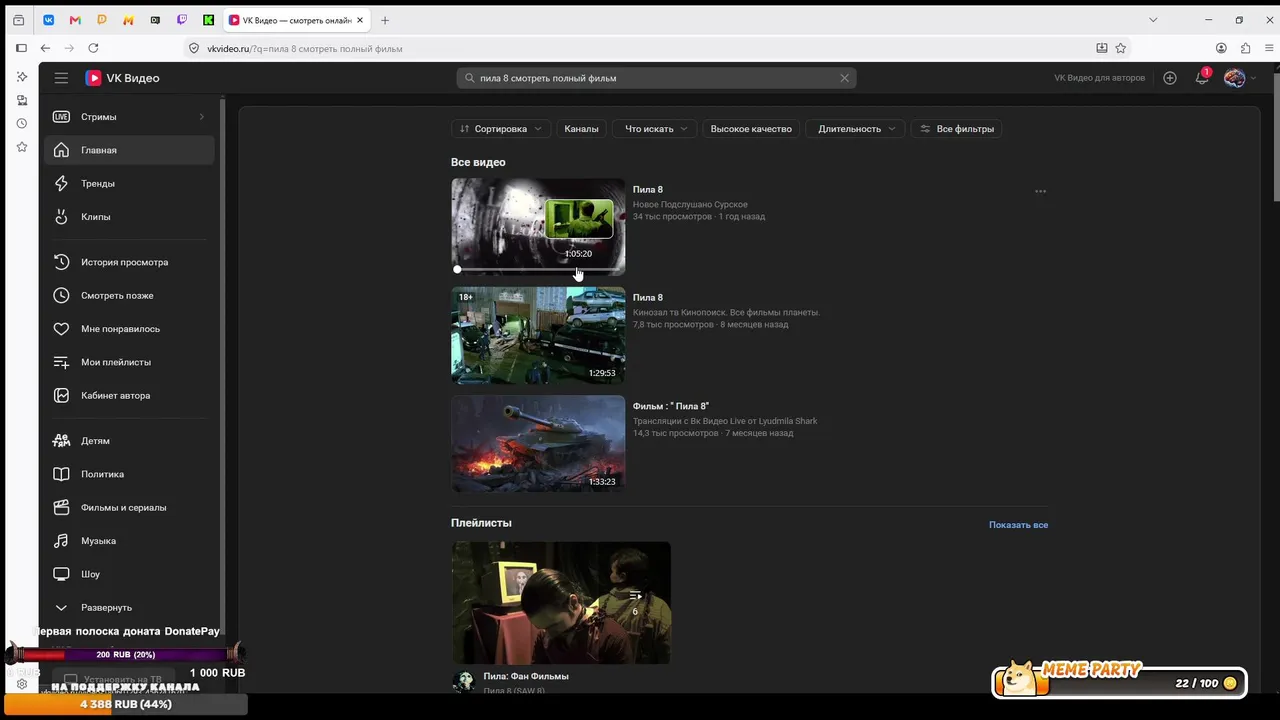Open the Музыка section
This screenshot has width=1280, height=720.
[x=129, y=541]
